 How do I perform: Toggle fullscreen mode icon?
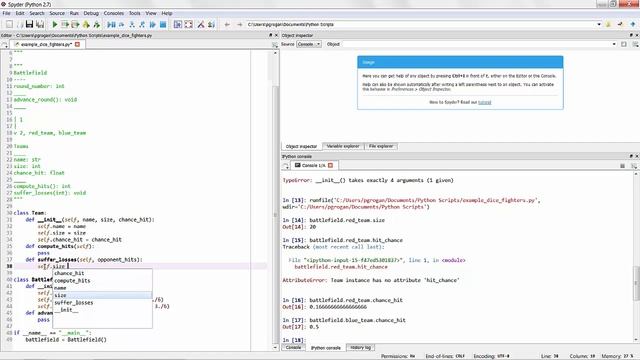coord(188,24)
